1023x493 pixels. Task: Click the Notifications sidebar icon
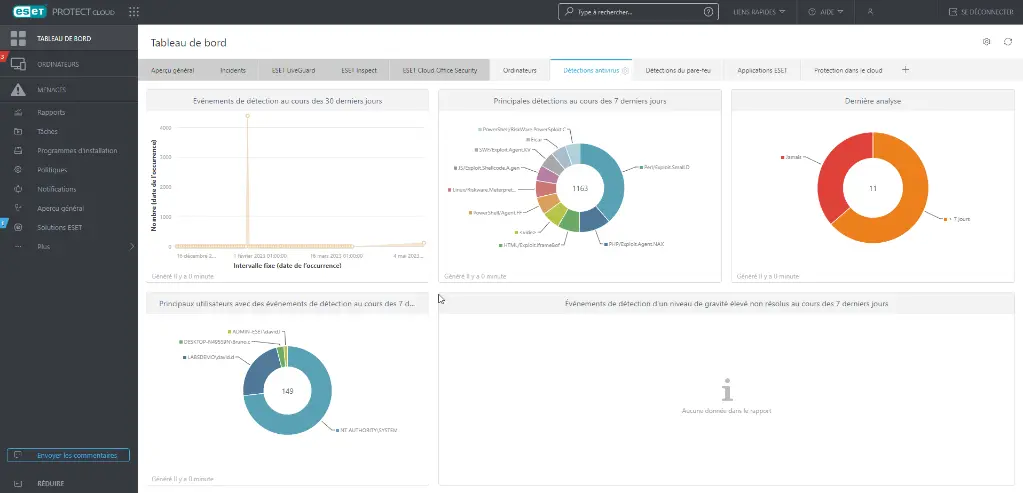pyautogui.click(x=18, y=189)
